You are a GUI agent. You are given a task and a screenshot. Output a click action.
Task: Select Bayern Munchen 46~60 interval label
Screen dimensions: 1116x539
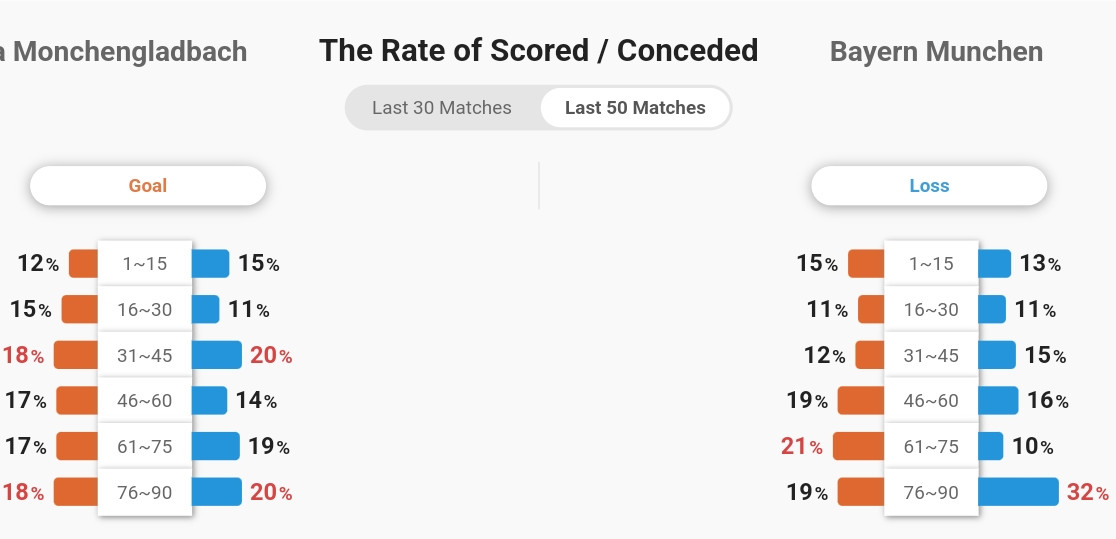click(931, 400)
